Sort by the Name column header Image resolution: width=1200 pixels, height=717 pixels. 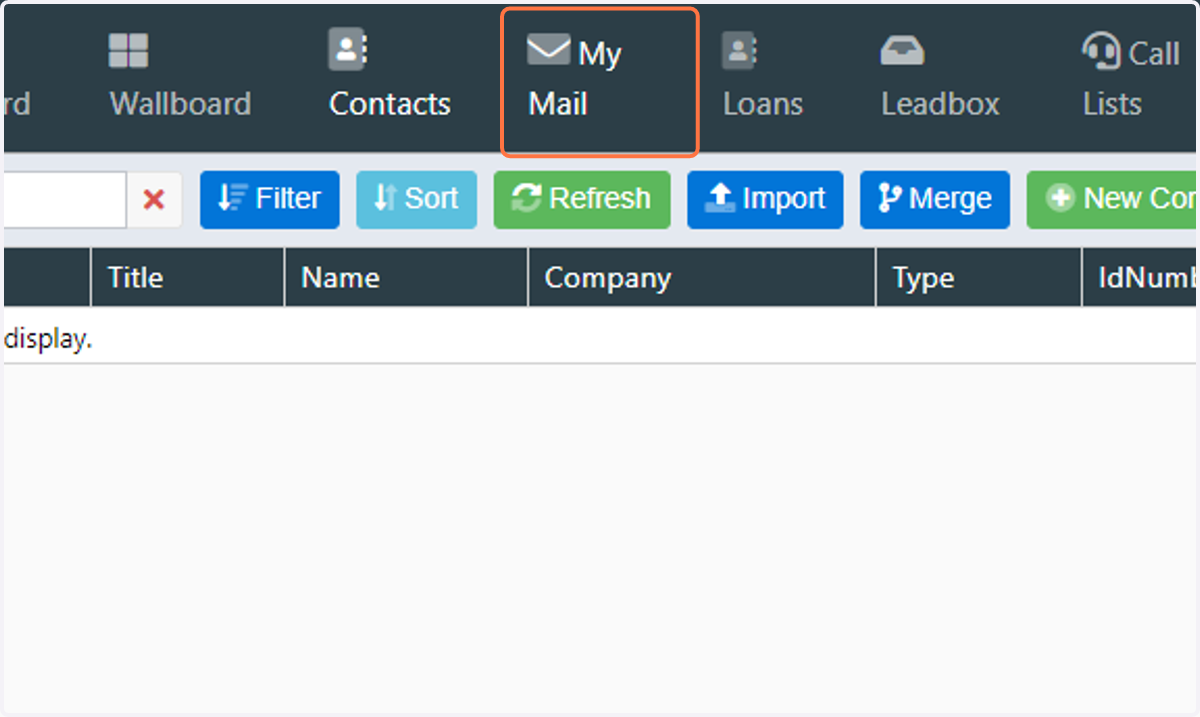point(406,277)
